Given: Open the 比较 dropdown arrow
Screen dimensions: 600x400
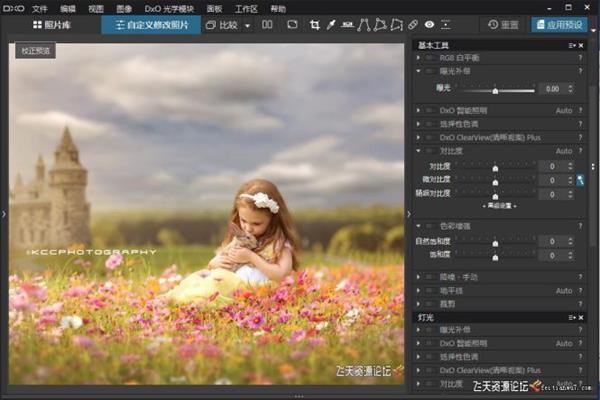Looking at the screenshot, I should [x=248, y=24].
